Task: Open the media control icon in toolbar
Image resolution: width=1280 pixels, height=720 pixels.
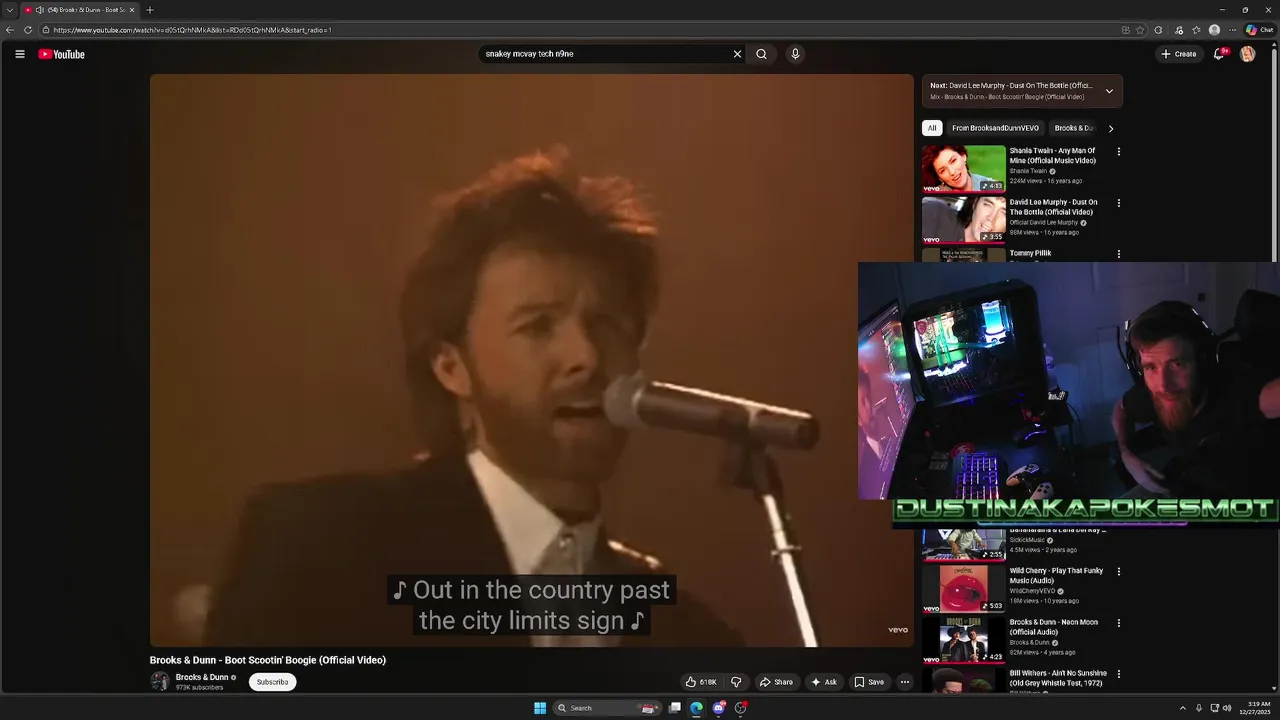Action: 1179,30
